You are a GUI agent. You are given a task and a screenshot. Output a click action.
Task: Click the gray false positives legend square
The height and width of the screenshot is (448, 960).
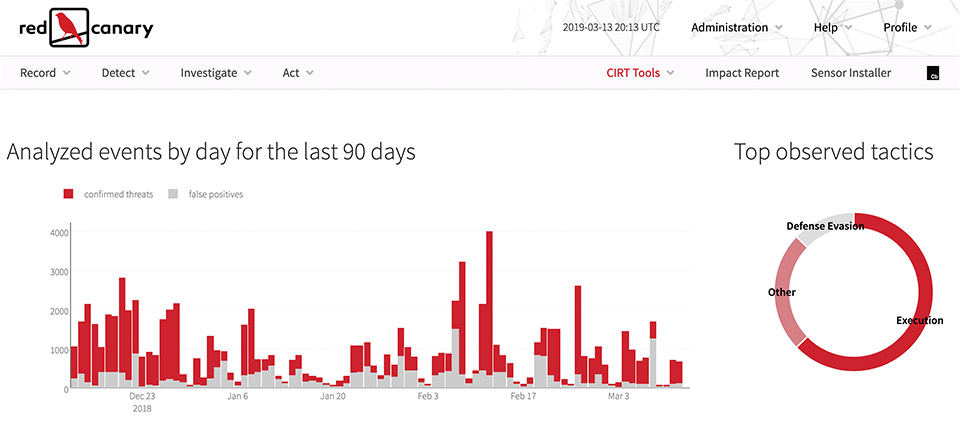coord(173,193)
